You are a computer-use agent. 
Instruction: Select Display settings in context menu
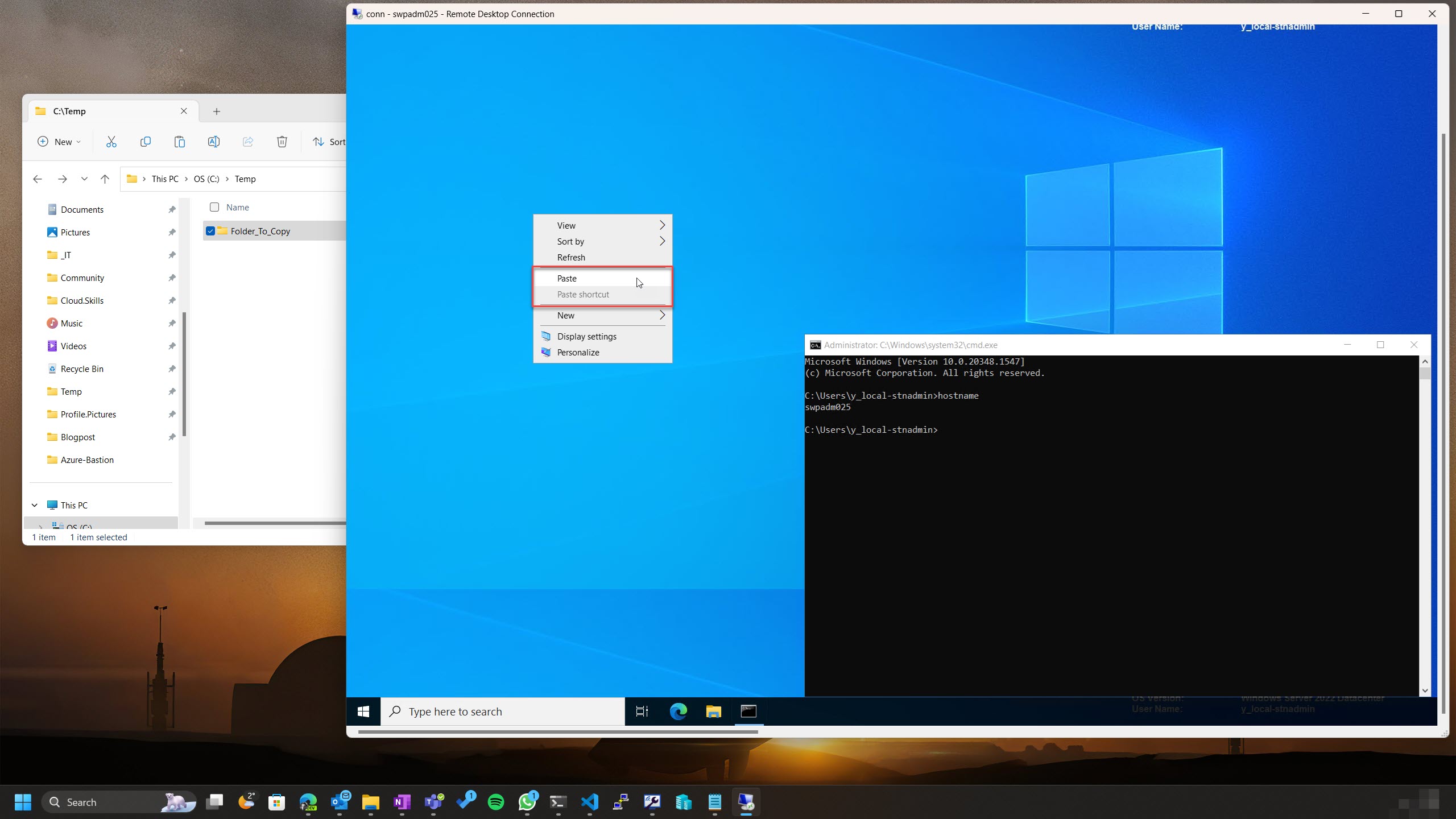click(586, 336)
